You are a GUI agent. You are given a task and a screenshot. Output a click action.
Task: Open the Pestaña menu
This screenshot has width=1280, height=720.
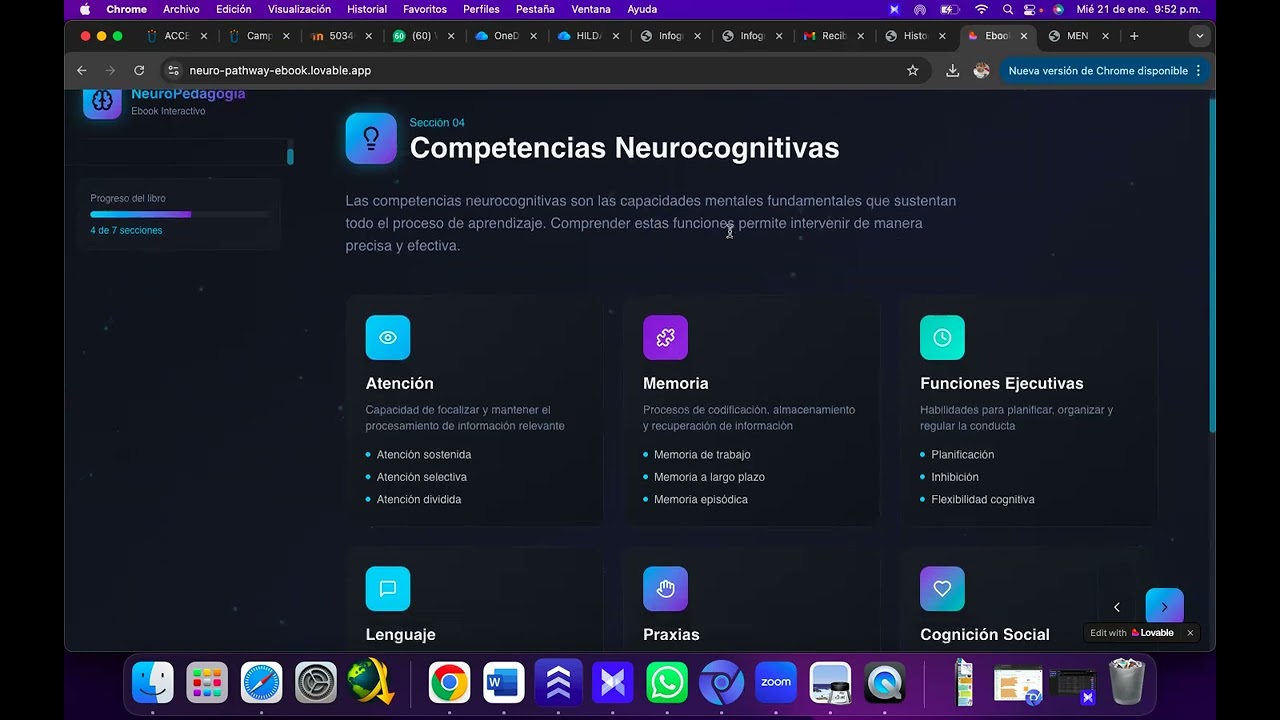[535, 9]
